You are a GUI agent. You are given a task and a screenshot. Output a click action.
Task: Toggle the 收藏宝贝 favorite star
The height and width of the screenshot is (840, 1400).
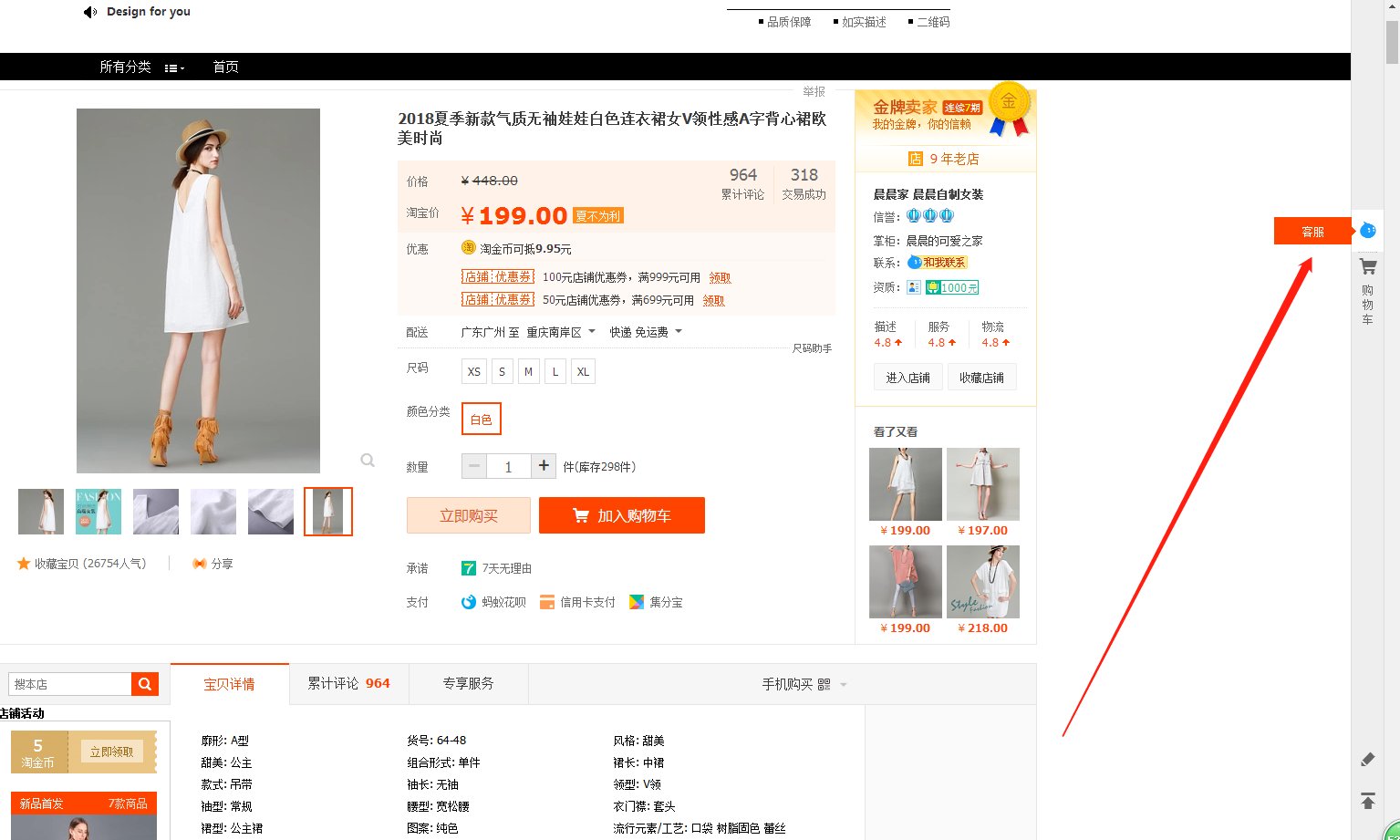(x=24, y=563)
